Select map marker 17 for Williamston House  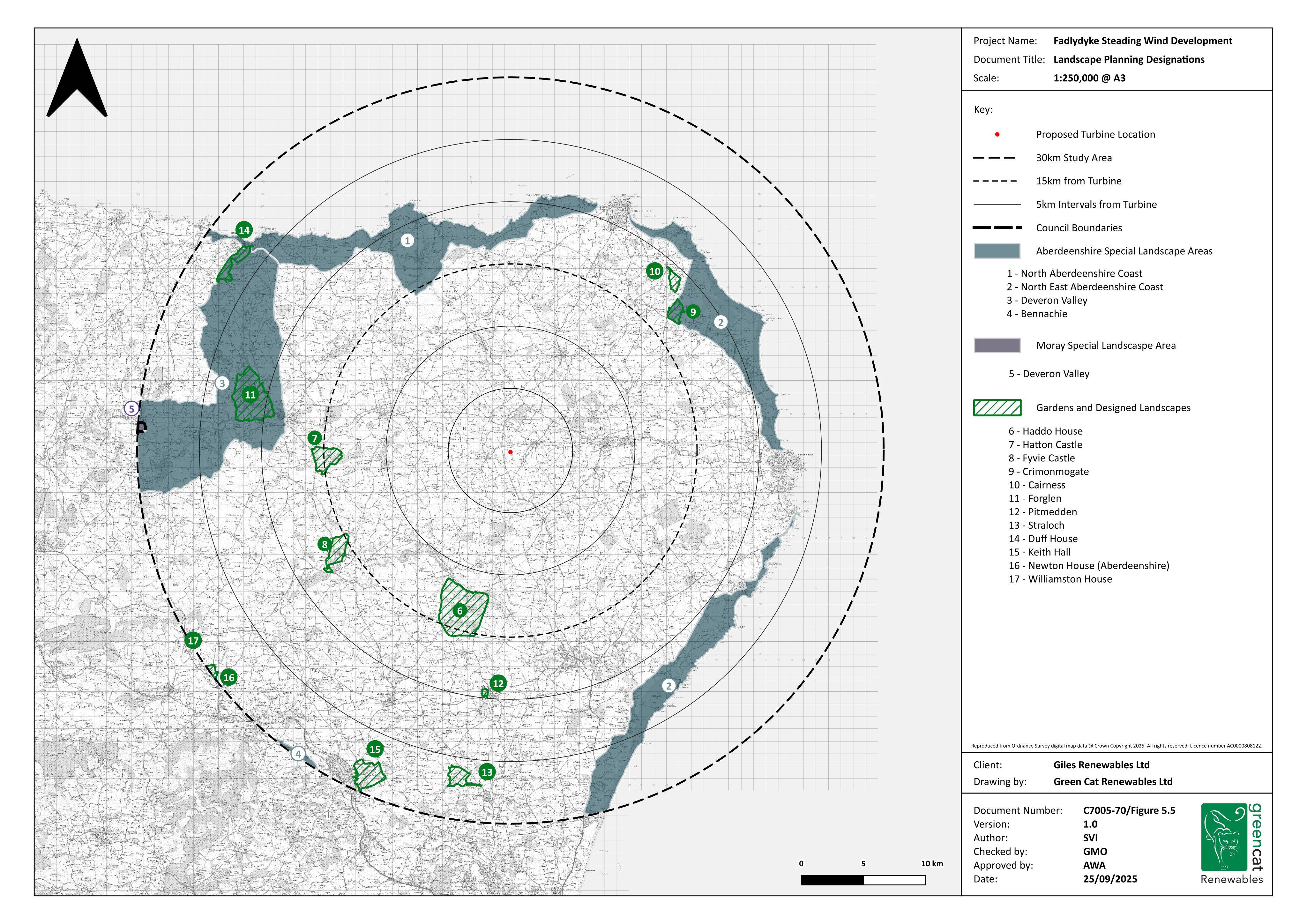coord(194,640)
